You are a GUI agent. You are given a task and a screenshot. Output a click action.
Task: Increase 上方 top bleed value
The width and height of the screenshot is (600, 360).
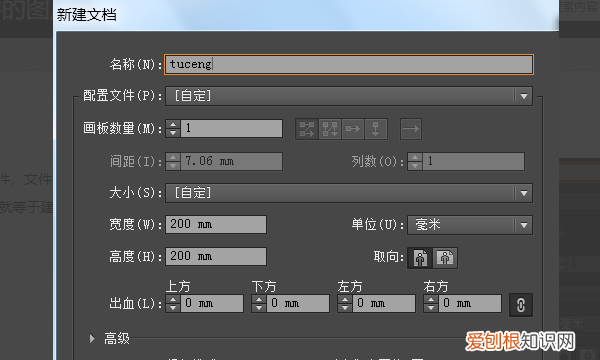173,299
